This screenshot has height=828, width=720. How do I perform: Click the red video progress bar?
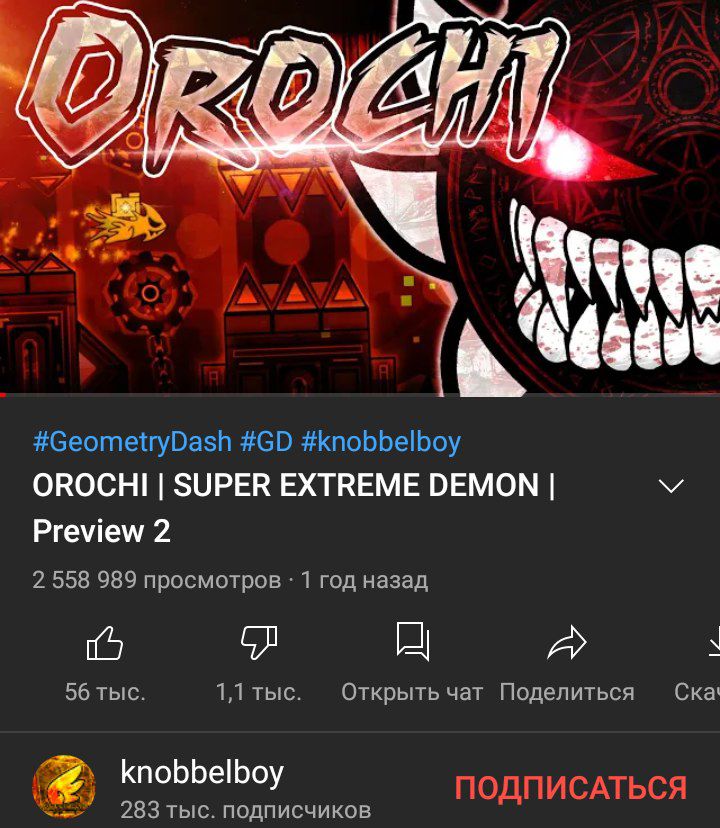[360, 395]
